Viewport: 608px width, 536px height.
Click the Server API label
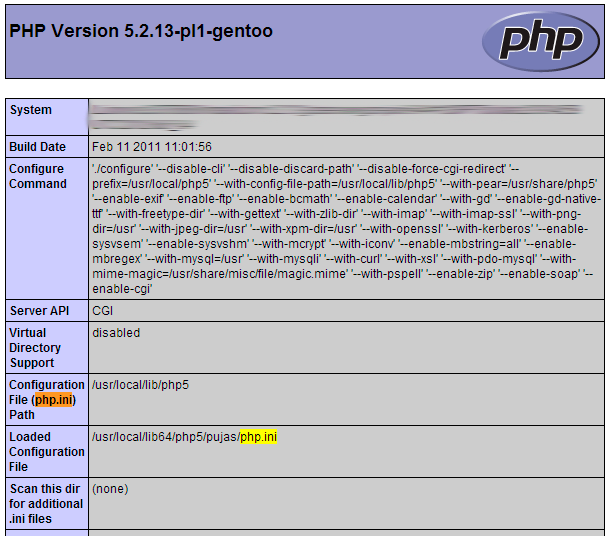pos(40,311)
